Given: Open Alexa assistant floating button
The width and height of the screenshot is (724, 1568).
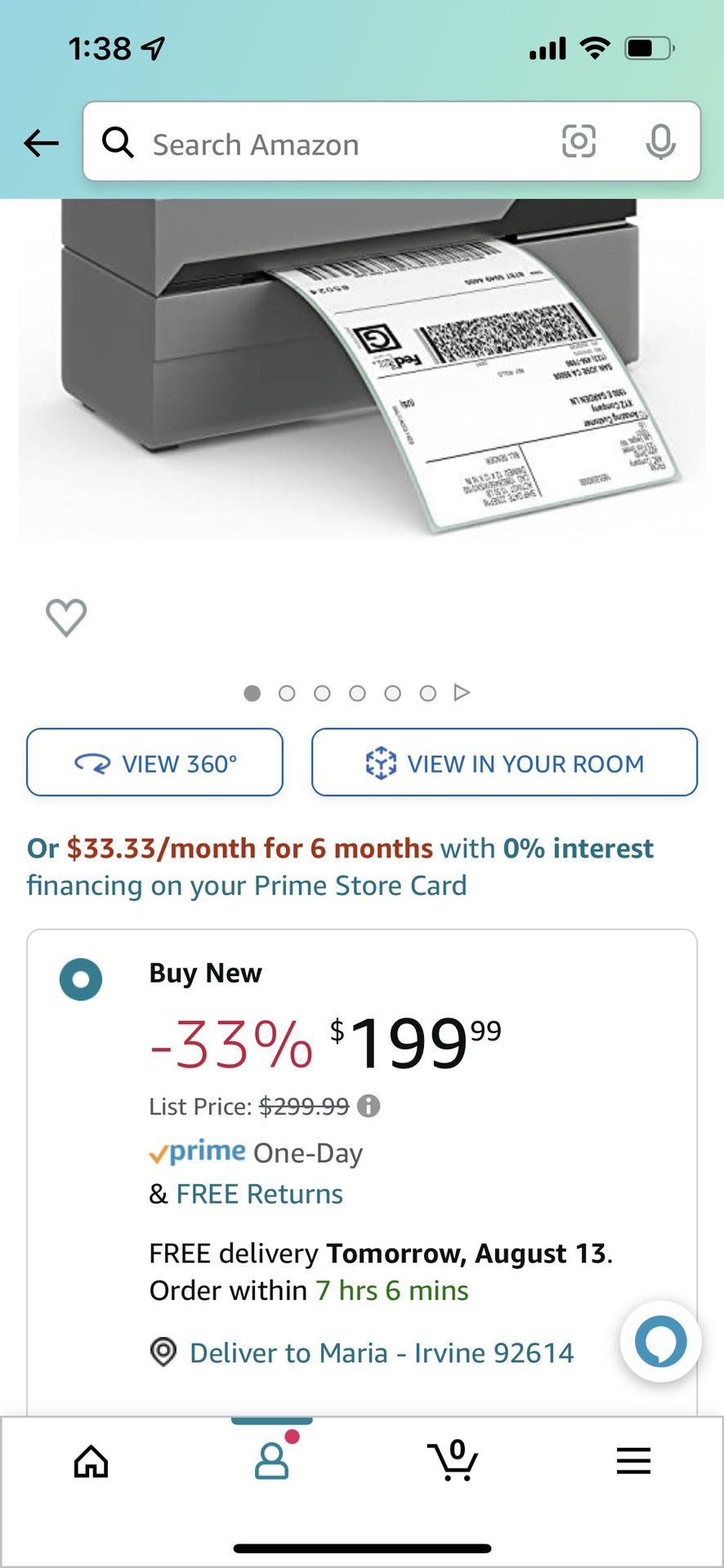Looking at the screenshot, I should (660, 1341).
